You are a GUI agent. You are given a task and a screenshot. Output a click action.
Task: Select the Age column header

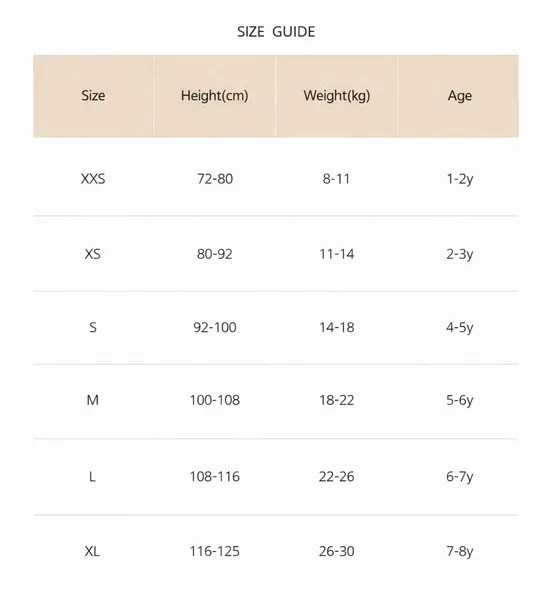tap(460, 96)
